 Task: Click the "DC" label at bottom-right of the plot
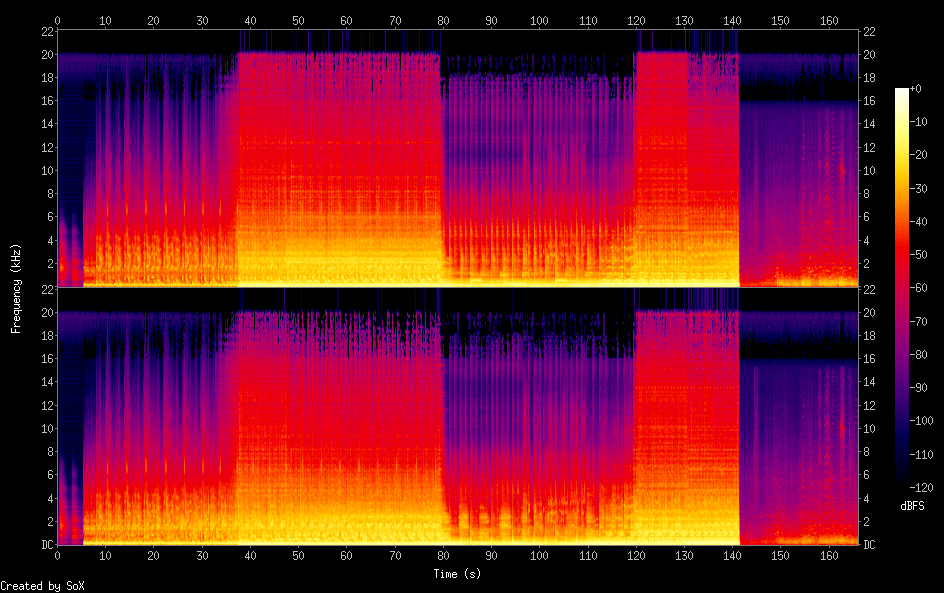pos(869,544)
